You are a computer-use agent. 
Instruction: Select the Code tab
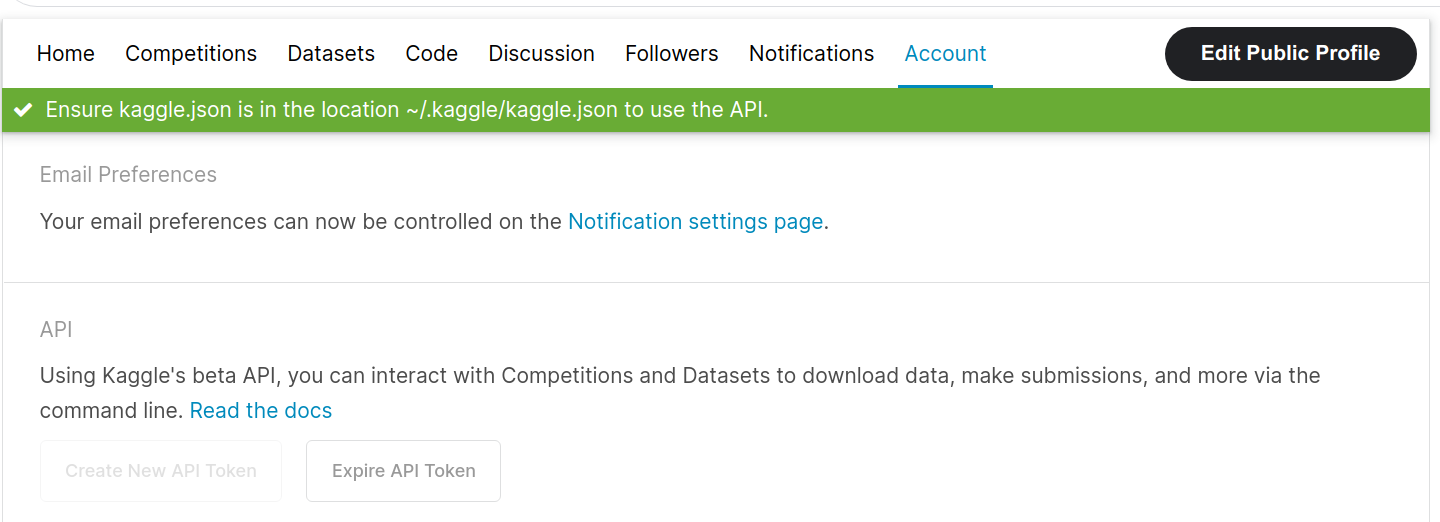click(432, 54)
